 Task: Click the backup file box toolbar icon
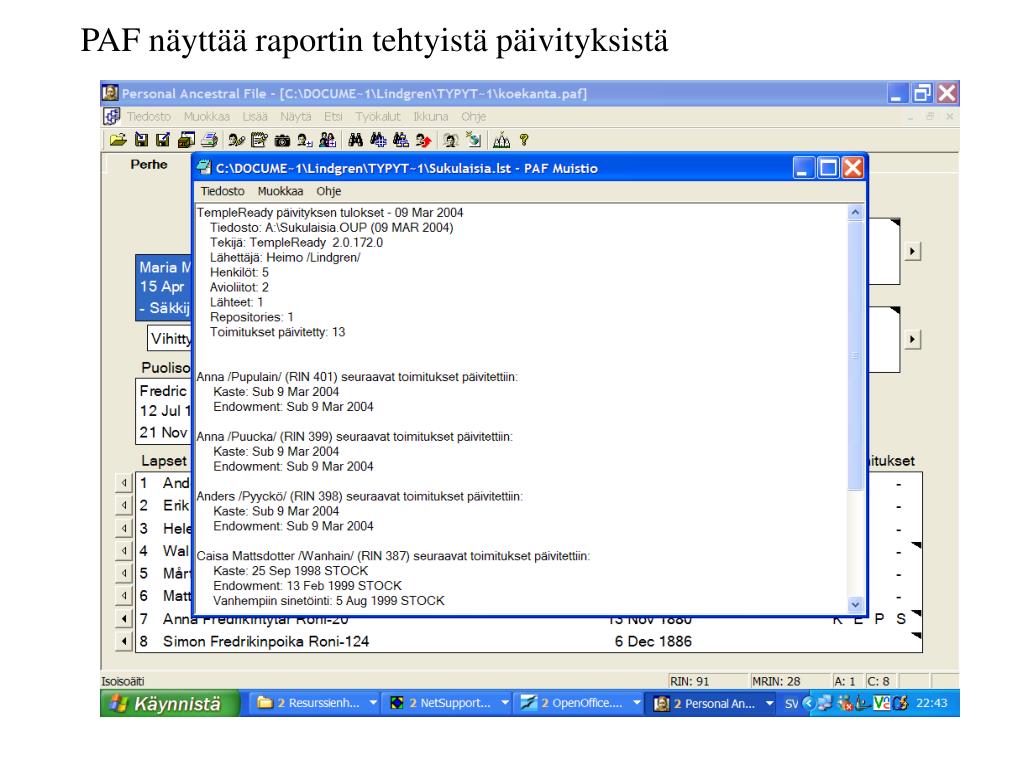click(x=186, y=140)
